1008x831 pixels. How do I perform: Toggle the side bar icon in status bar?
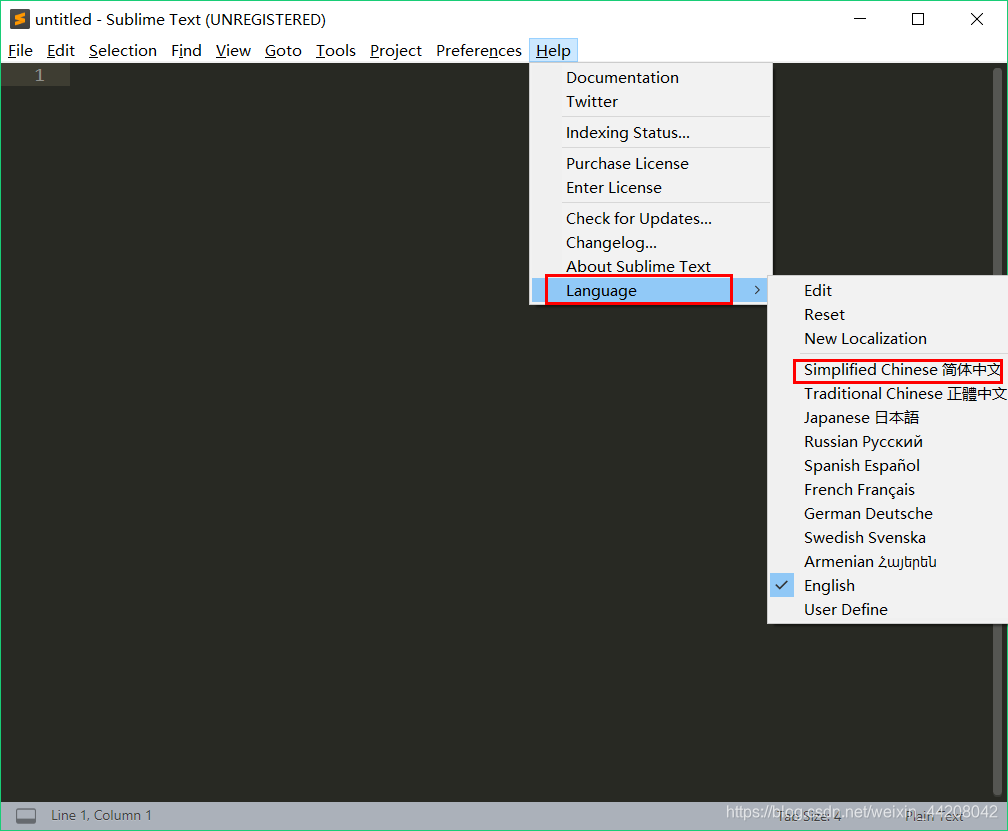(26, 816)
